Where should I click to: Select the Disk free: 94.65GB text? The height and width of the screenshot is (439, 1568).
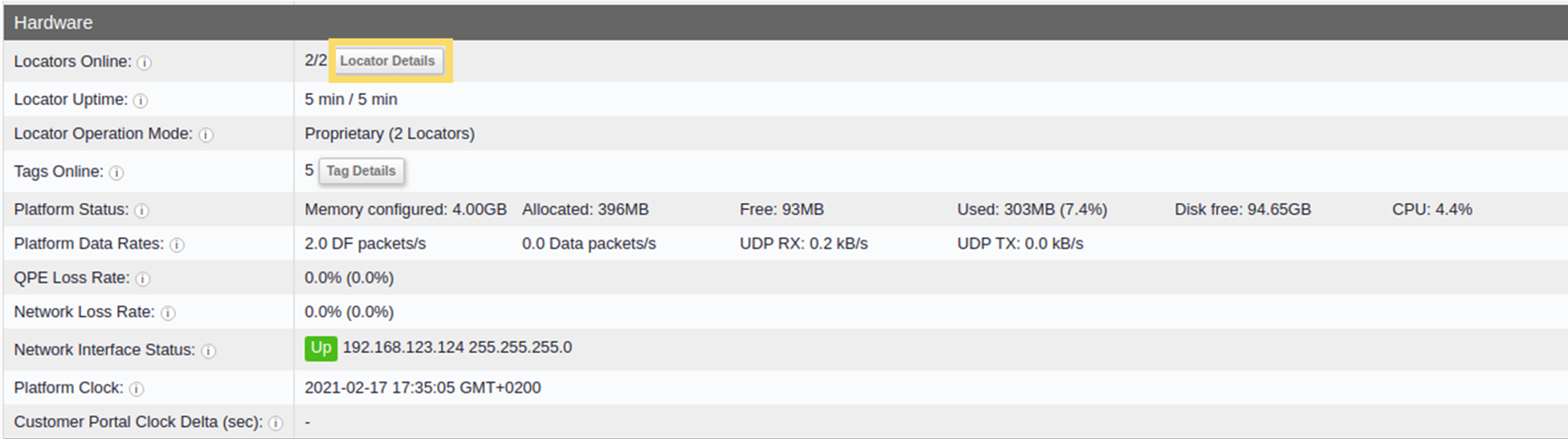[1243, 210]
